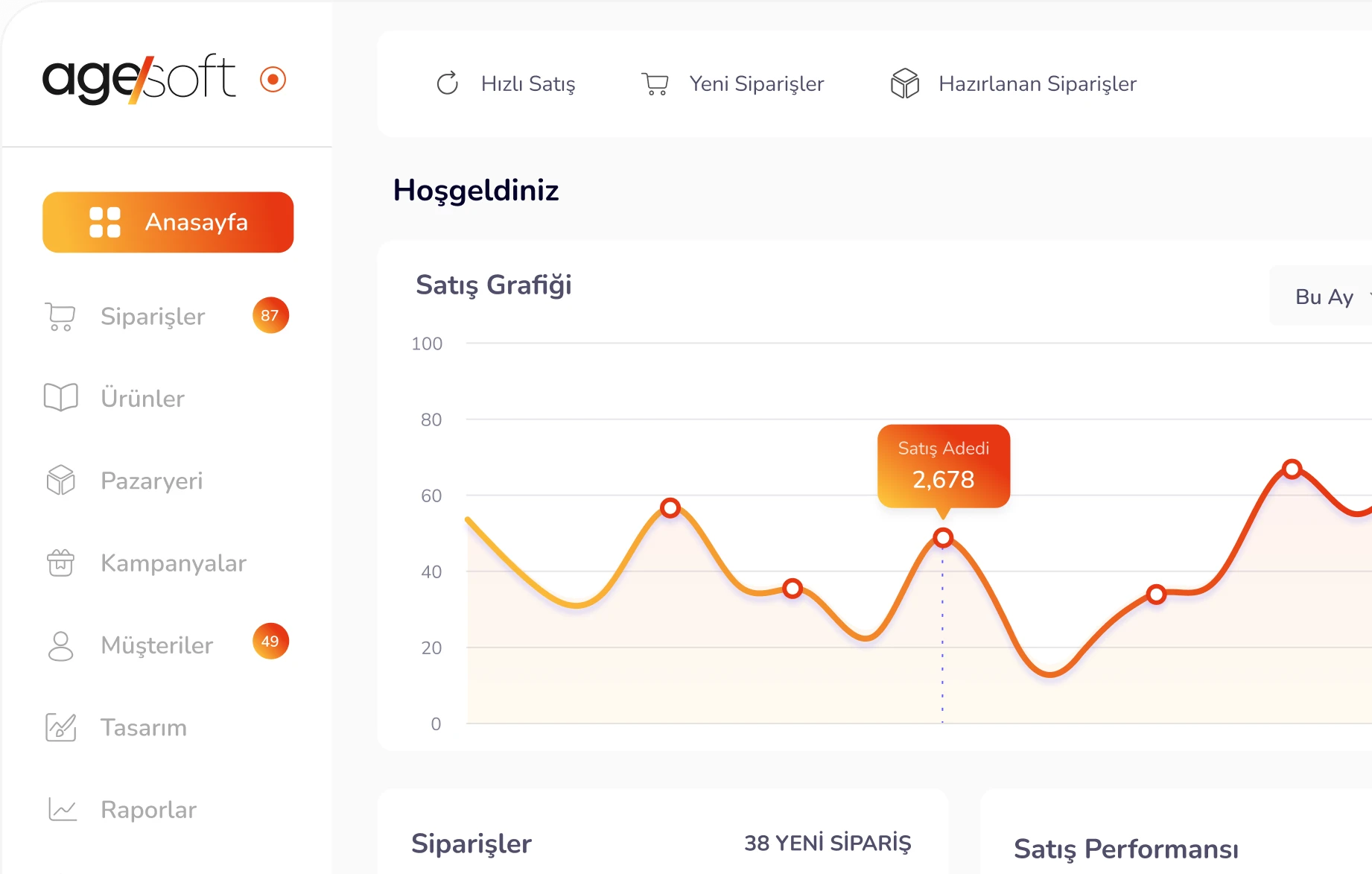Click the 49 badge next to Müşteriler
1372x874 pixels.
point(270,641)
